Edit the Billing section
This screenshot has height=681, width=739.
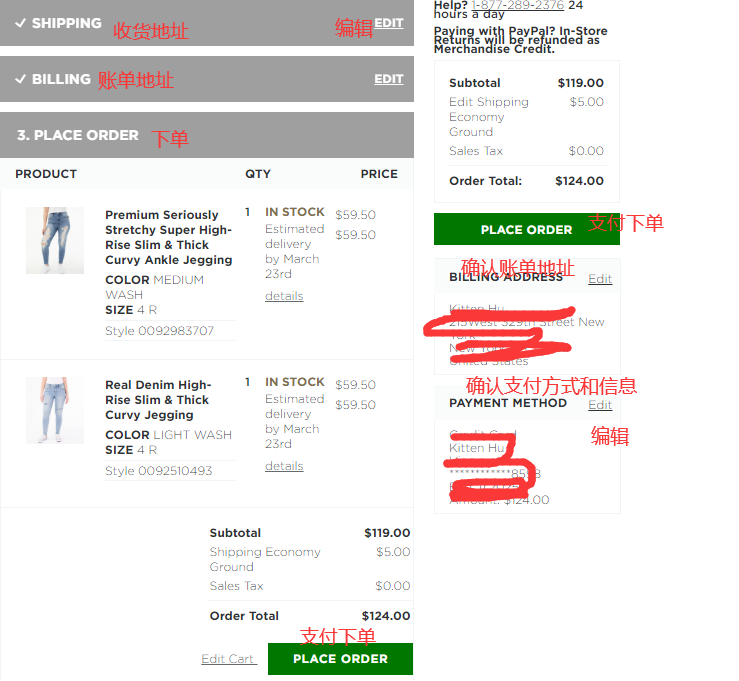click(389, 79)
